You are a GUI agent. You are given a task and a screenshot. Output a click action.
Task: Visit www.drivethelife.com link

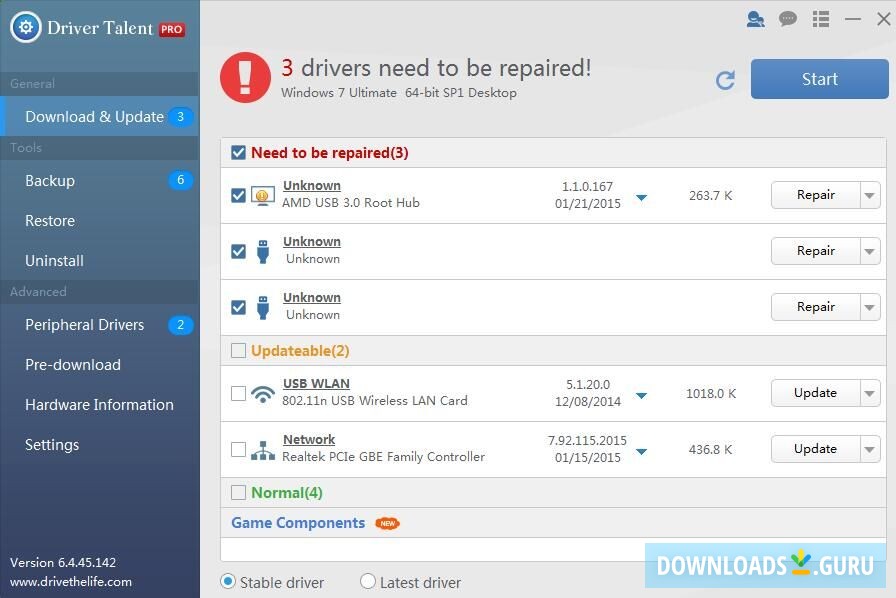[71, 582]
